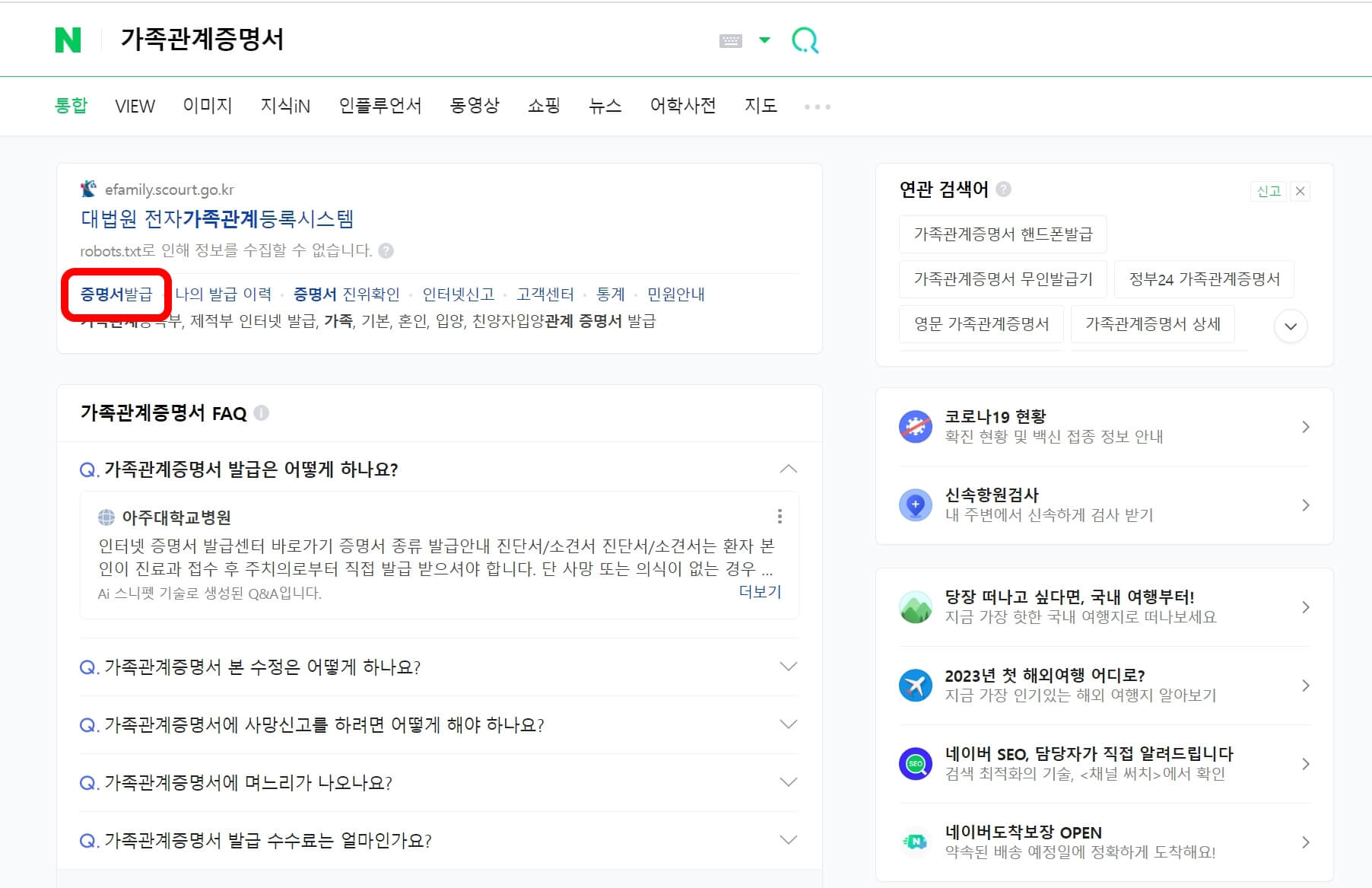Image resolution: width=1372 pixels, height=888 pixels.
Task: Click the efamily.scourt.go.kr site favicon
Action: tap(89, 188)
